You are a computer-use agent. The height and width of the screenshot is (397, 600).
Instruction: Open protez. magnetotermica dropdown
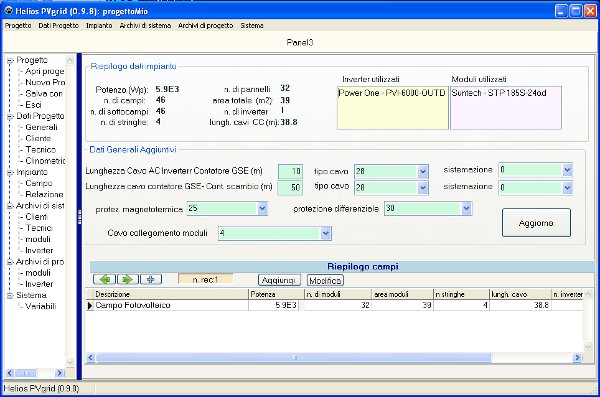262,209
